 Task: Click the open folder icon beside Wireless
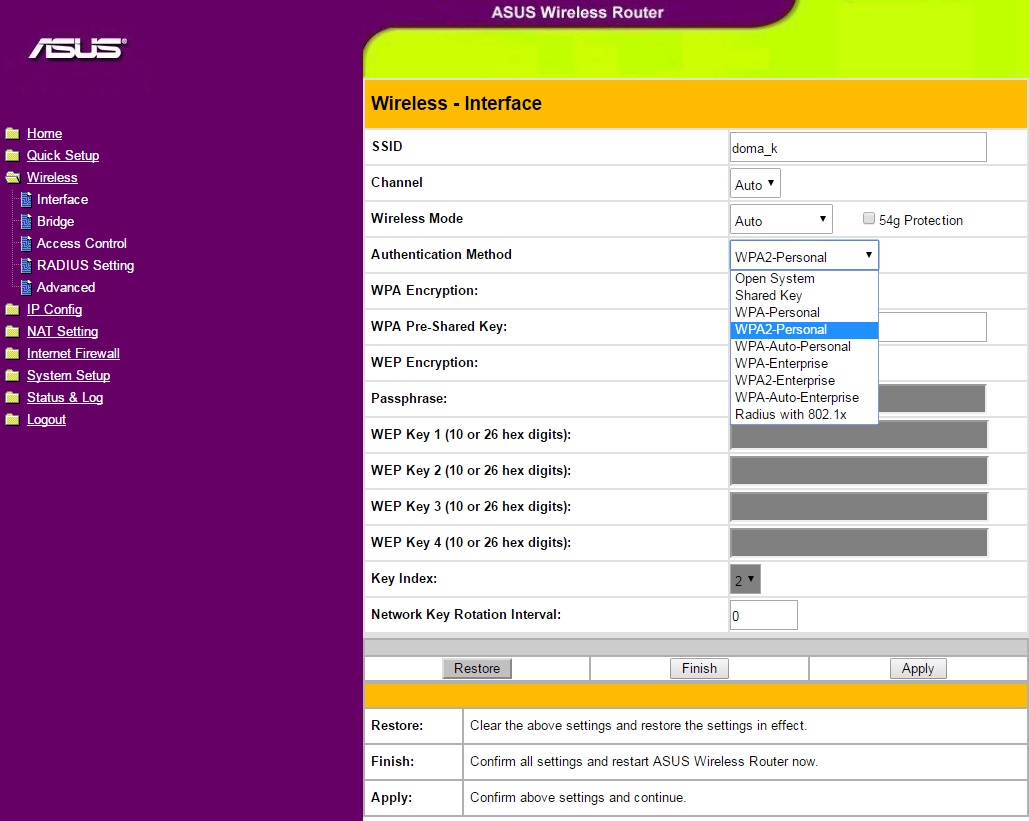(x=12, y=178)
